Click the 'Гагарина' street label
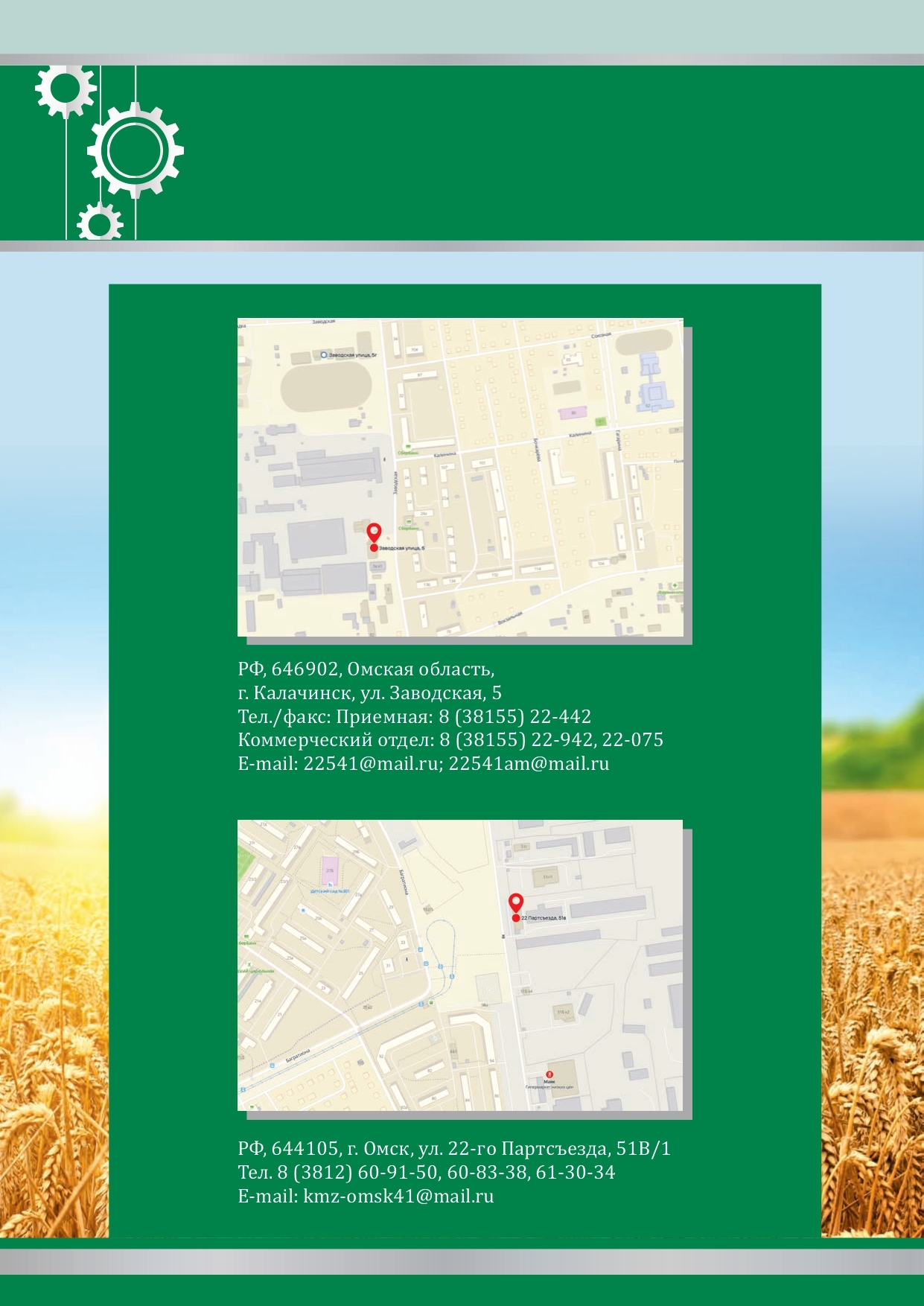The height and width of the screenshot is (1306, 924). [x=618, y=440]
